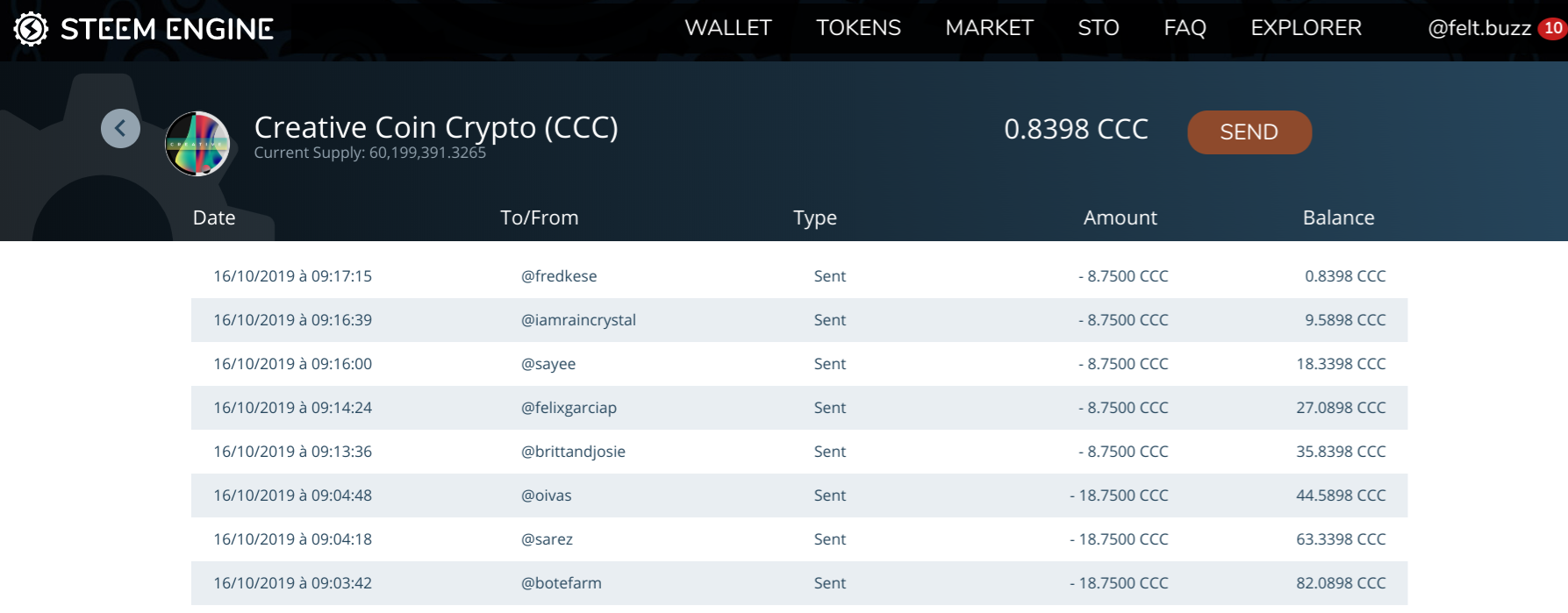The width and height of the screenshot is (1568, 613).
Task: Click the date 16/10/2019 à 09:14:24
Action: [x=292, y=408]
